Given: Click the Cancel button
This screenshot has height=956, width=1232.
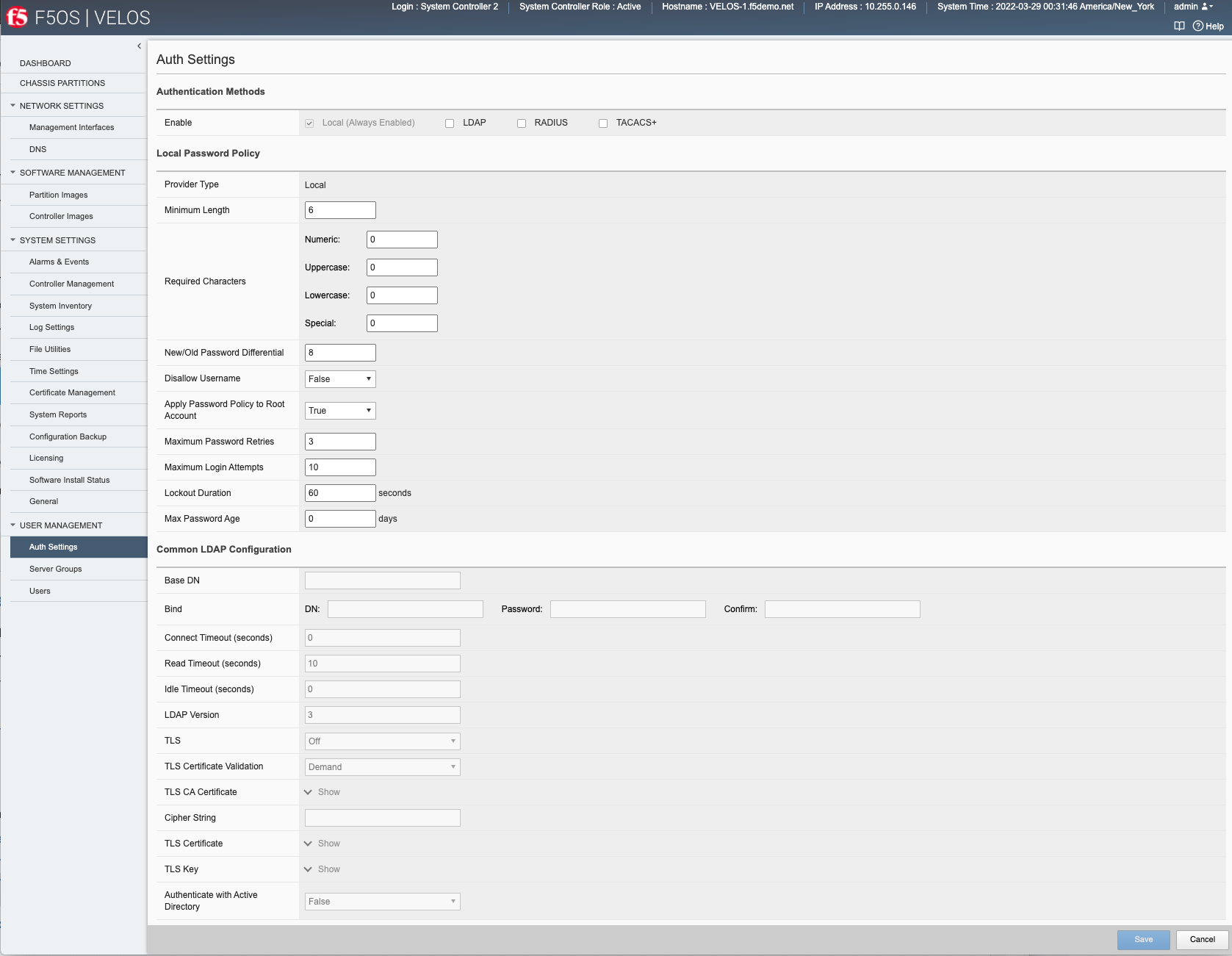Looking at the screenshot, I should (x=1201, y=939).
